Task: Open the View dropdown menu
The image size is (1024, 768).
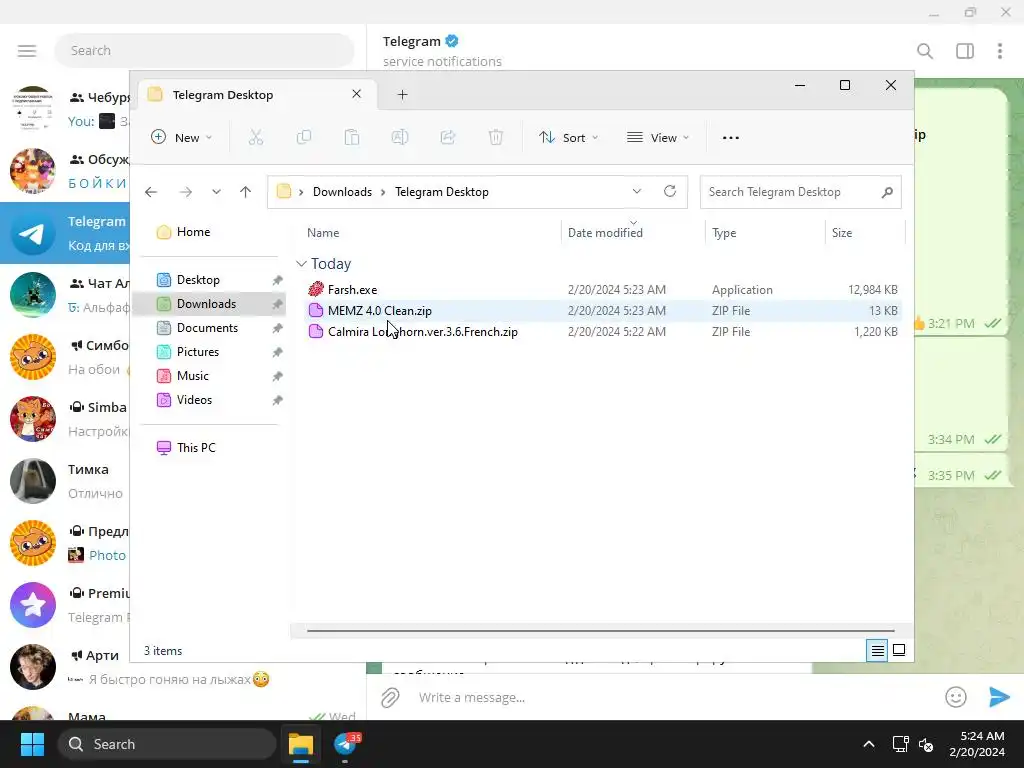Action: [658, 137]
